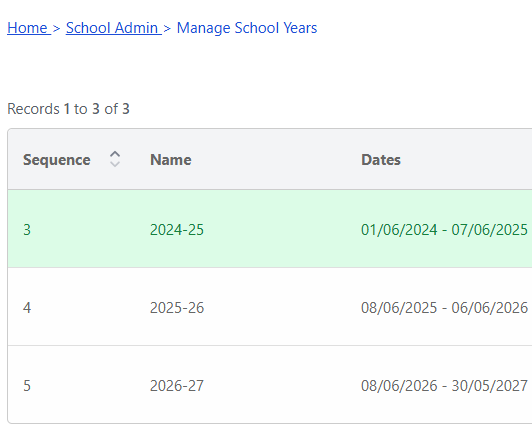
Task: Click sequence number 5 cell
Action: [27, 386]
